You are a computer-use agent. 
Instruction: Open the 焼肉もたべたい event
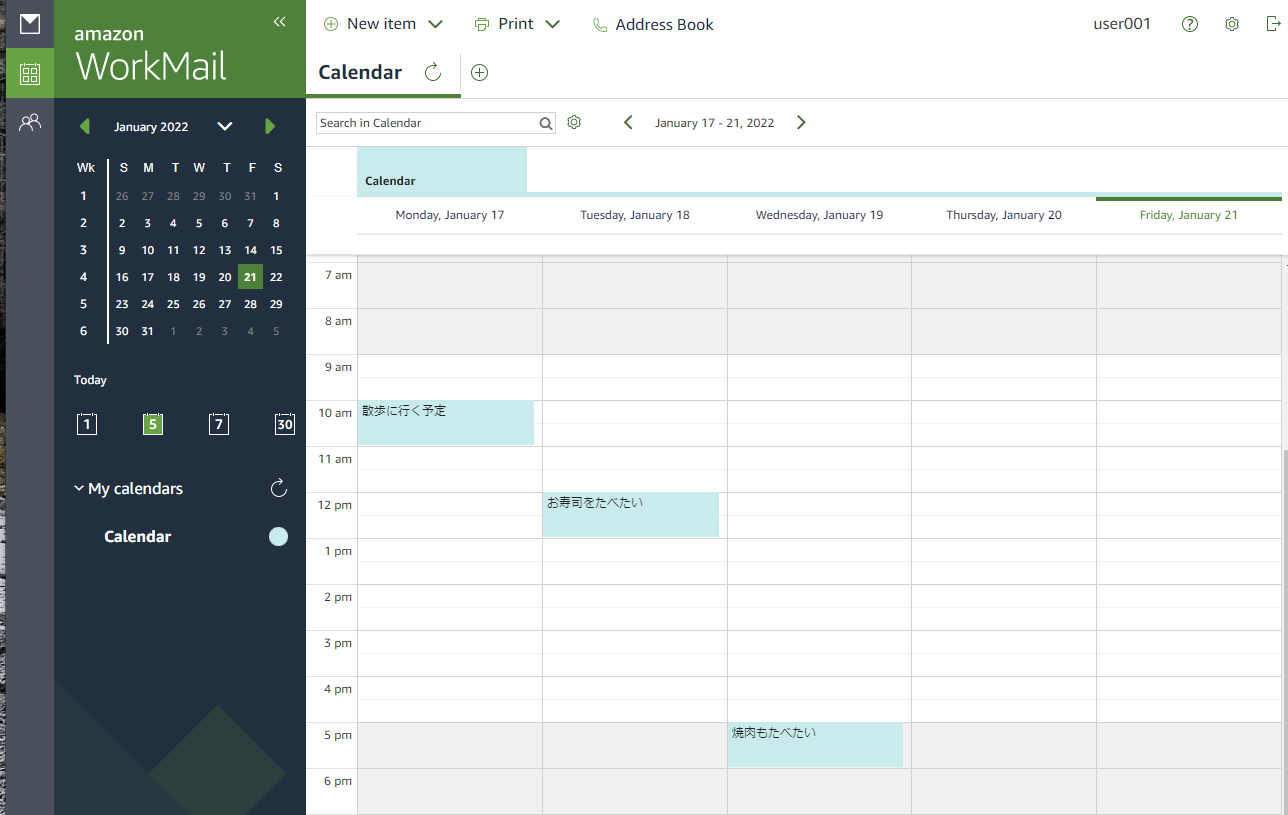coord(815,745)
